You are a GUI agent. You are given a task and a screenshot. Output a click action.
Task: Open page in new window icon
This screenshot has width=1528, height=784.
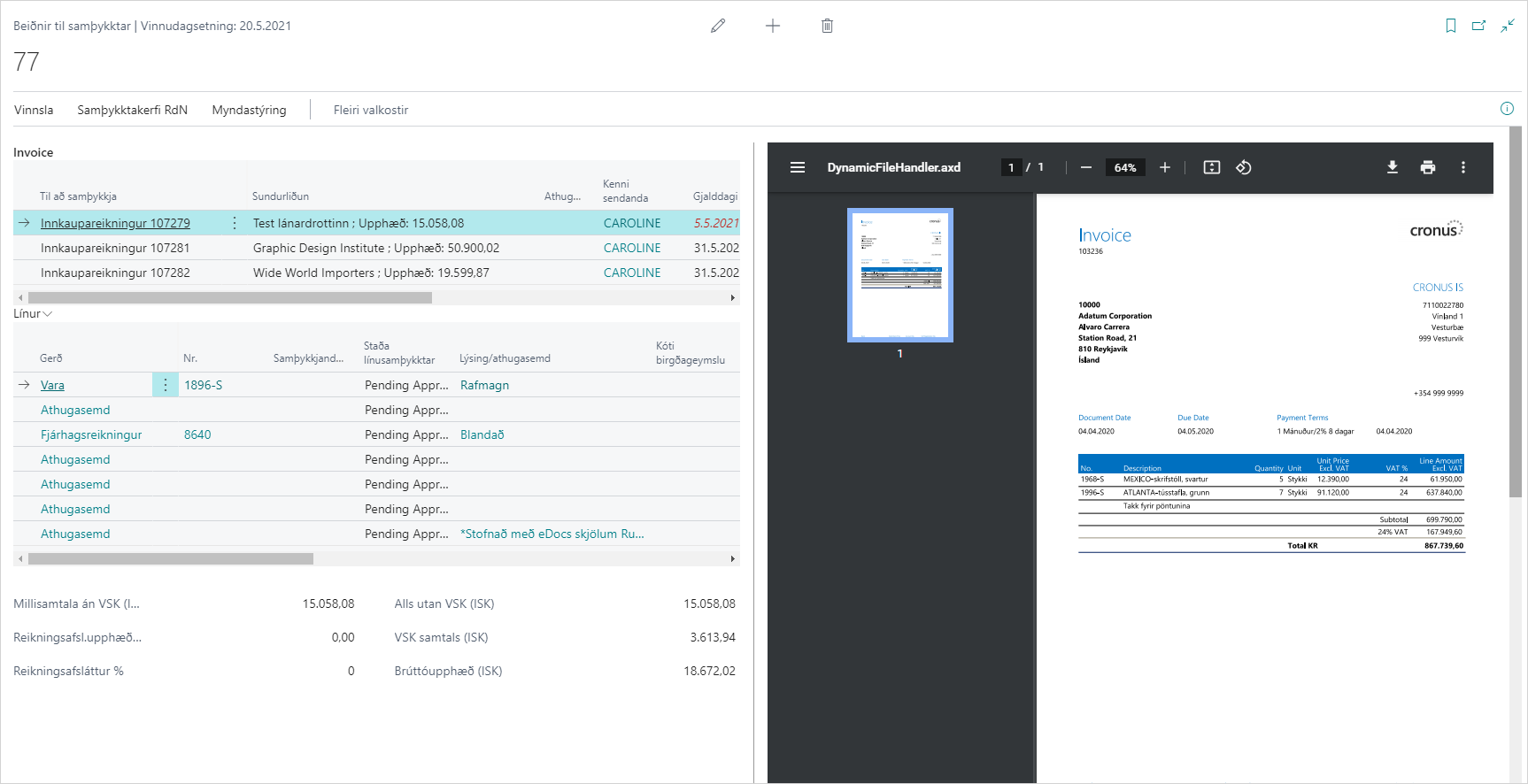pyautogui.click(x=1478, y=26)
